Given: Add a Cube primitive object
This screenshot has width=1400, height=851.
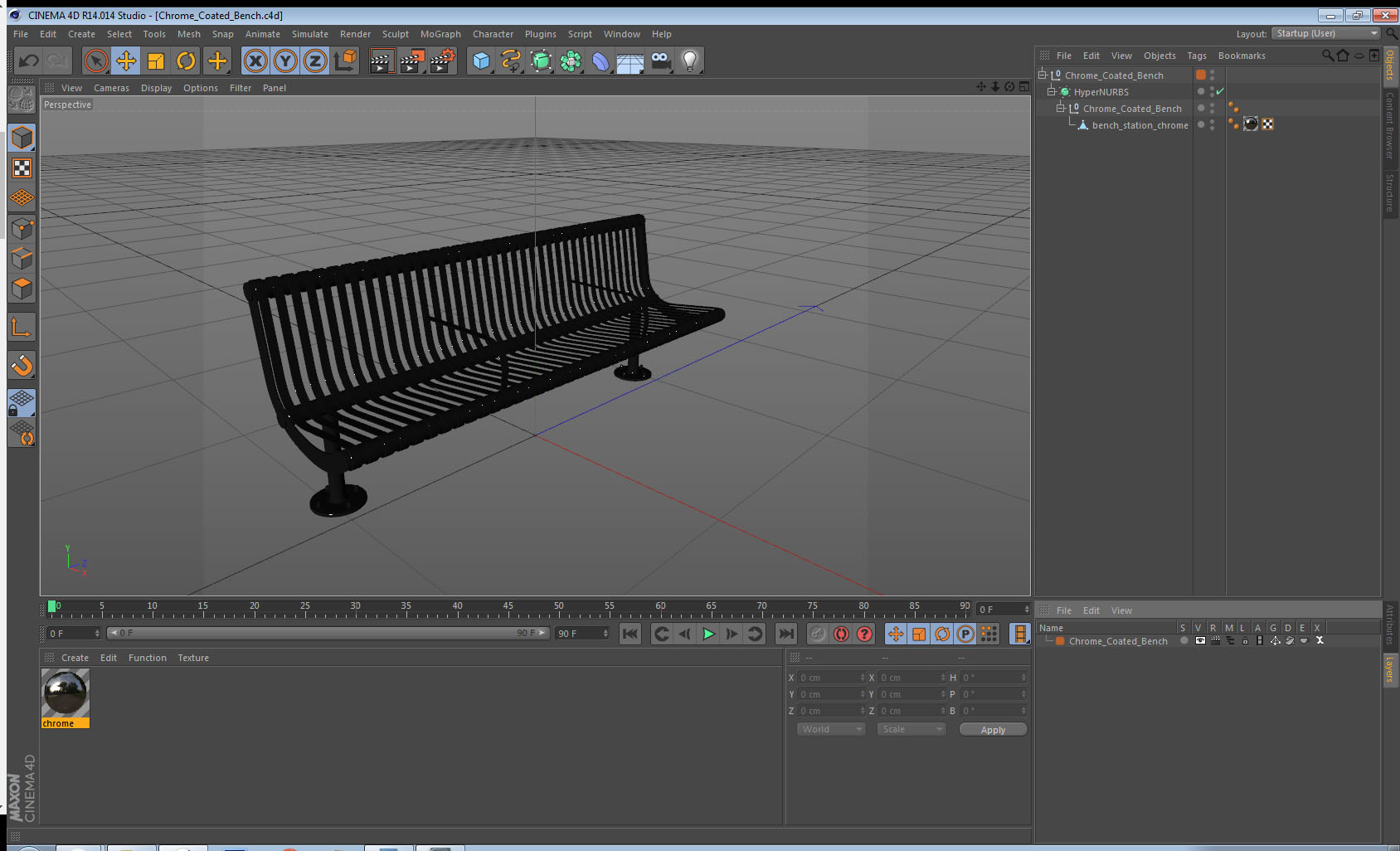Looking at the screenshot, I should click(481, 61).
